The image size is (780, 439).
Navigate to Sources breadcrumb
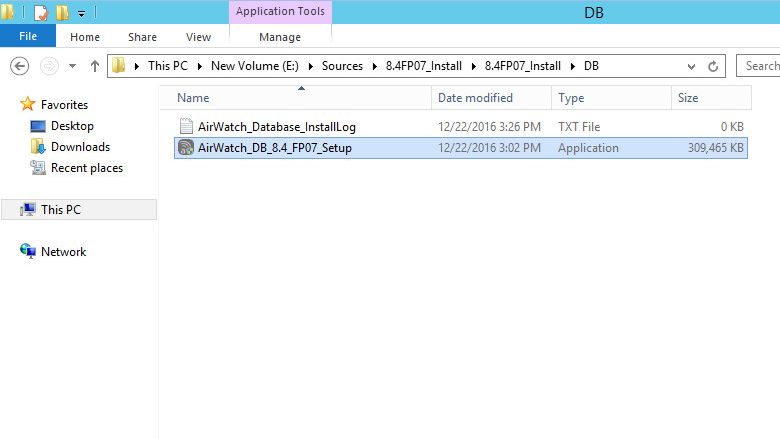342,66
